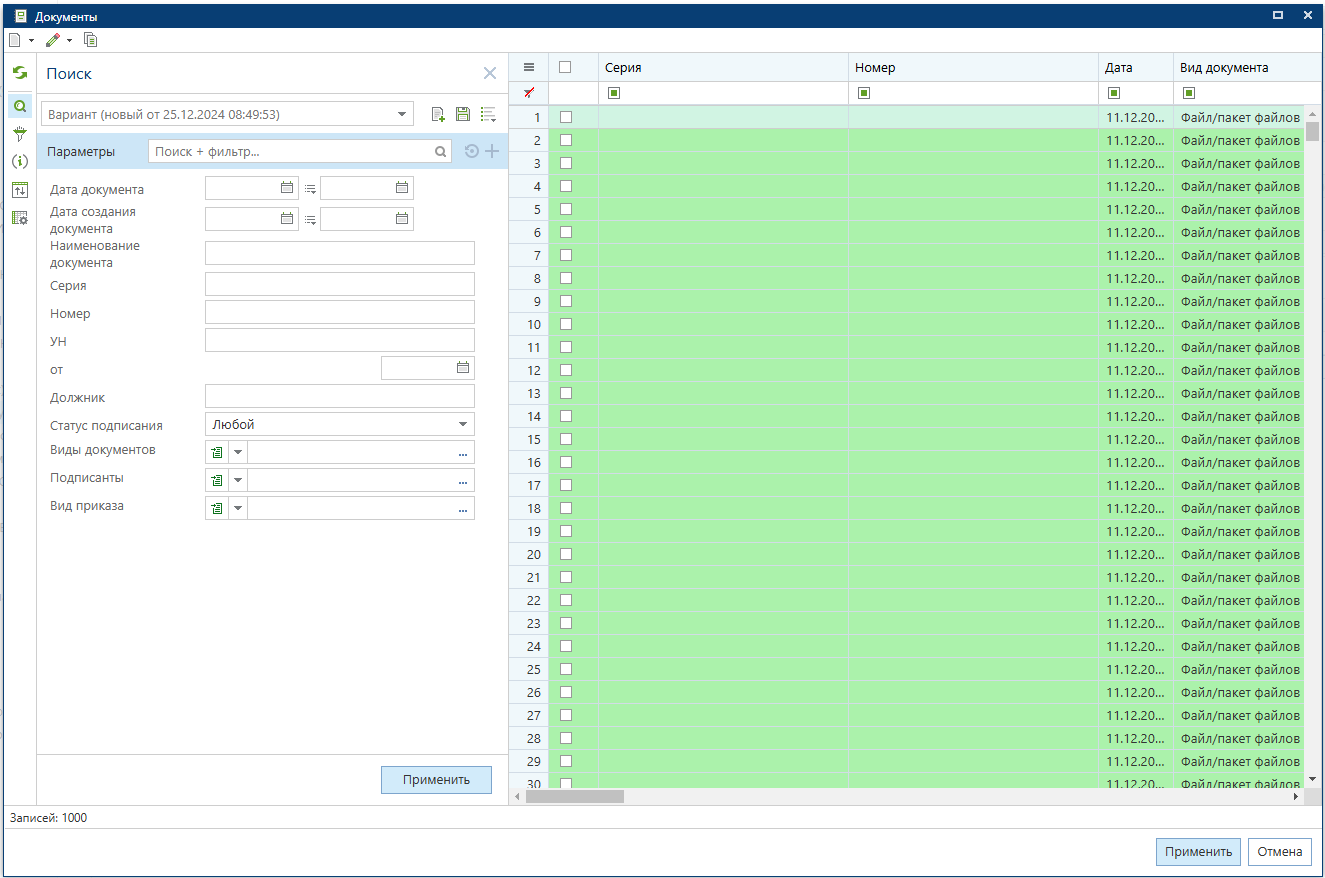Open calendar icon in the 'от' field
Viewport: 1325px width, 878px height.
[463, 368]
